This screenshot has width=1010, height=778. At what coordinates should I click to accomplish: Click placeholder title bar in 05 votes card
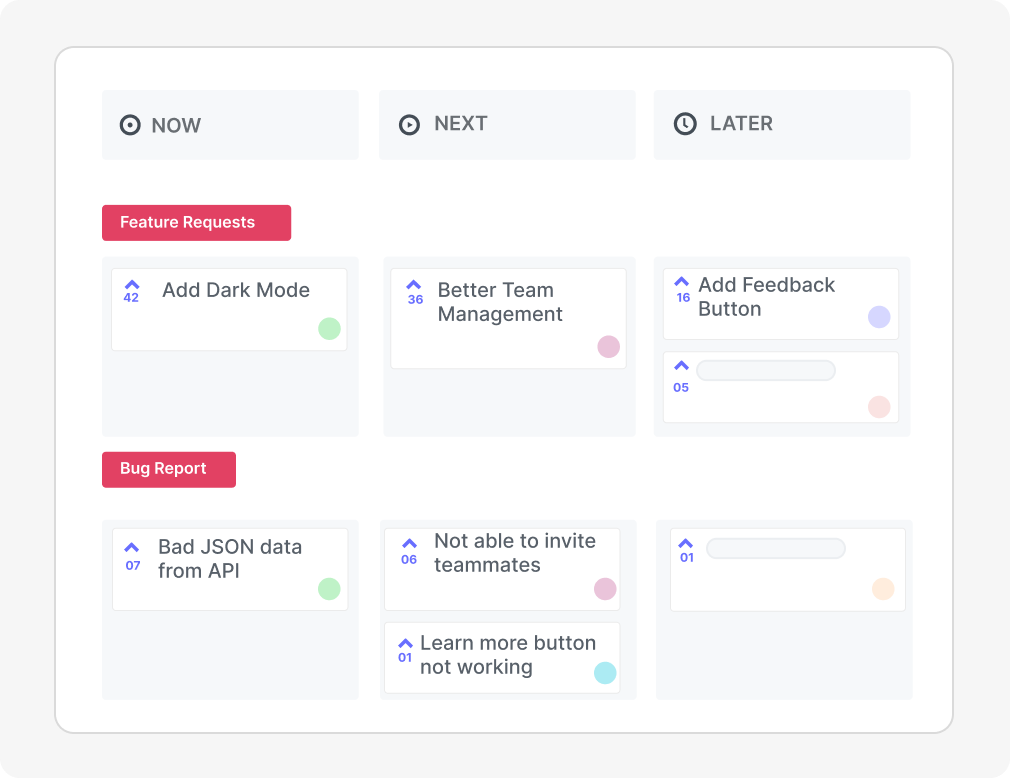[766, 370]
